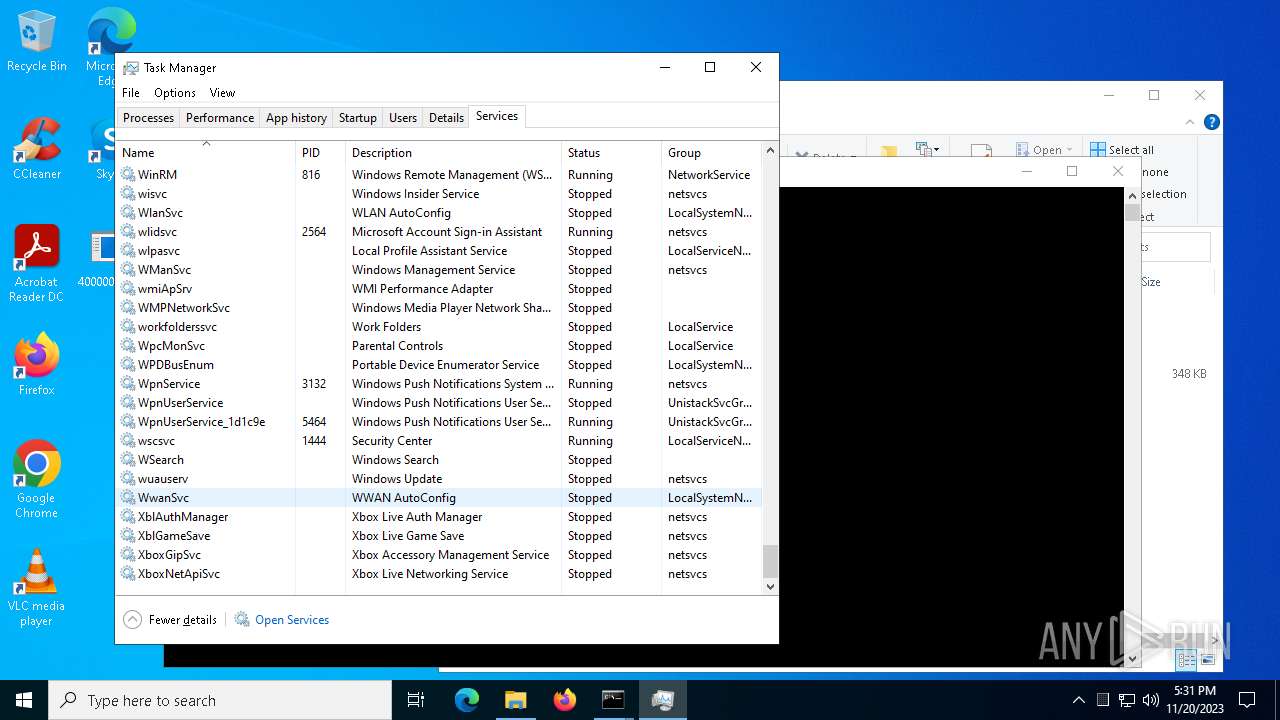Open Acrobat Reader DC desktop shortcut
The height and width of the screenshot is (720, 1280).
(x=36, y=264)
